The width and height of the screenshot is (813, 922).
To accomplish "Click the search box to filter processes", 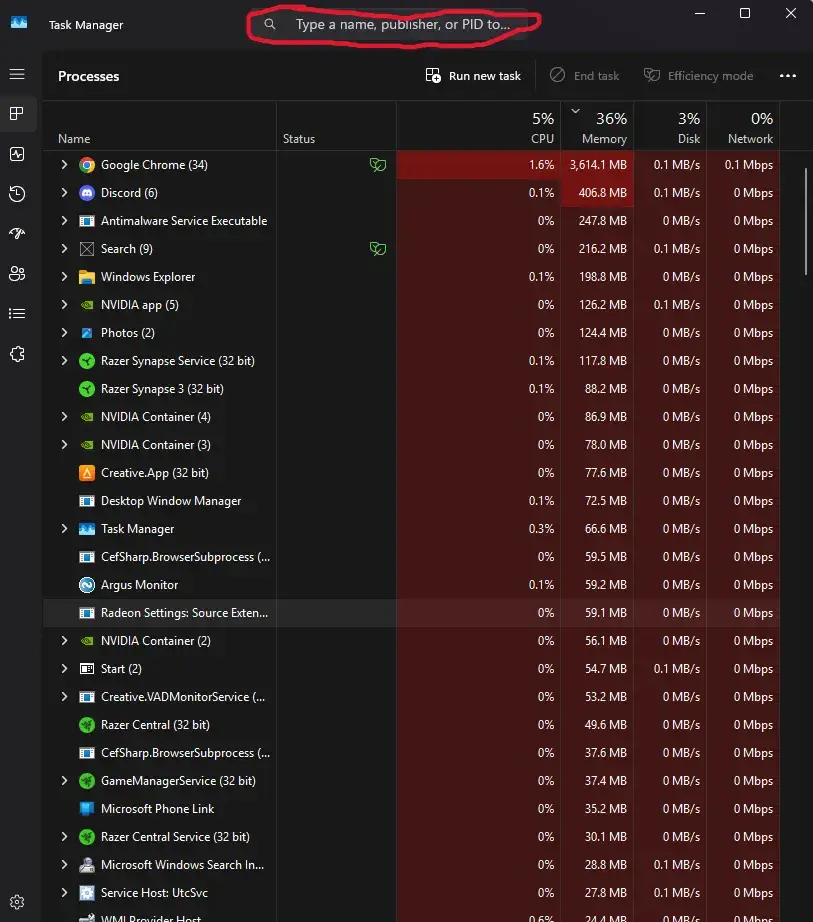I will (402, 24).
